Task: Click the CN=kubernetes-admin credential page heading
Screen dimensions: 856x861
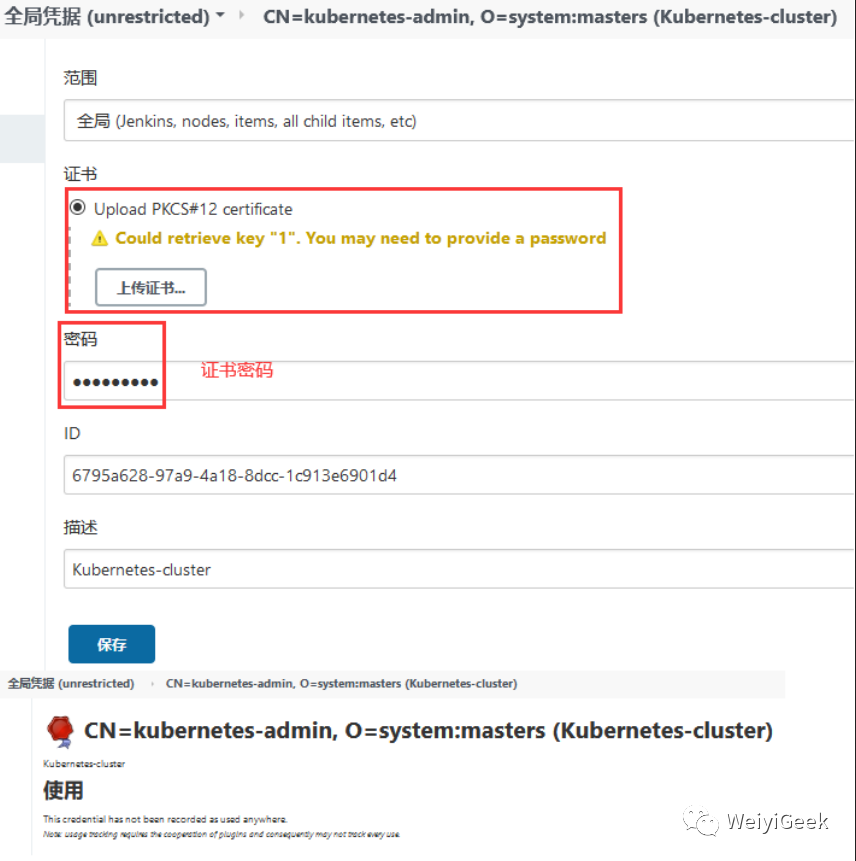Action: [428, 731]
